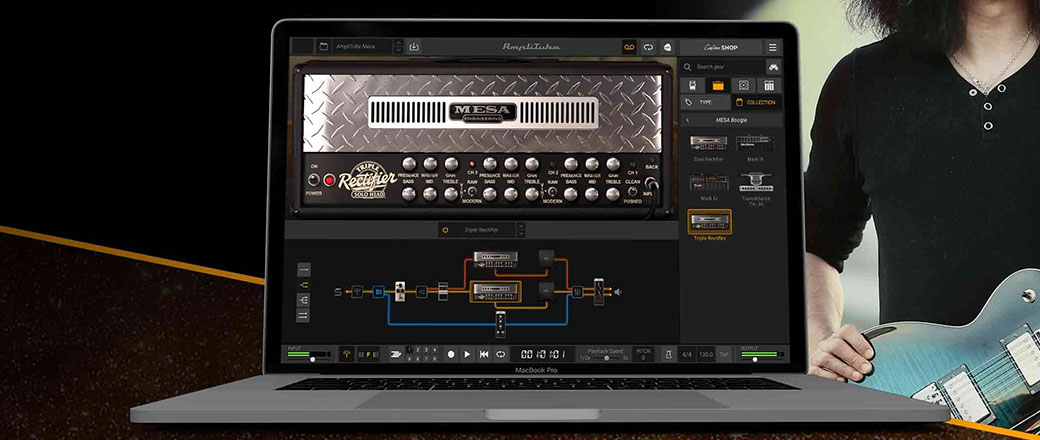
Task: Select the orange amp gear tab
Action: pyautogui.click(x=718, y=85)
